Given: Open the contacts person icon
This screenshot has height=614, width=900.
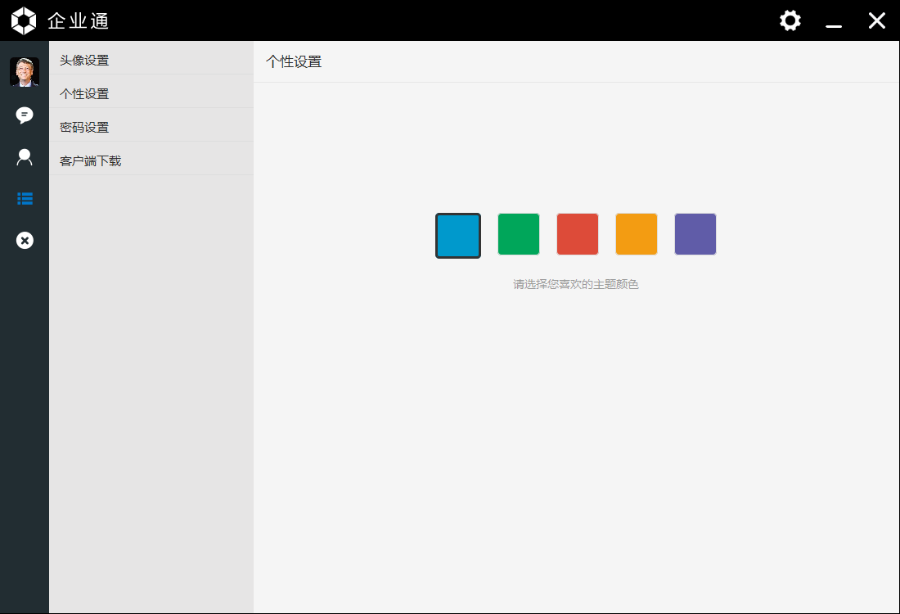Looking at the screenshot, I should point(24,157).
